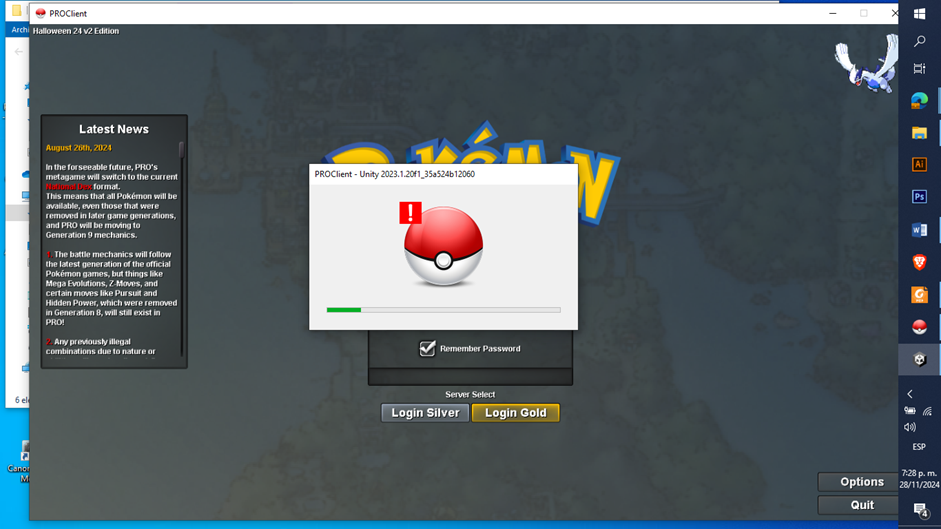This screenshot has height=529, width=941.
Task: Minimize the PROClient window
Action: coord(832,13)
